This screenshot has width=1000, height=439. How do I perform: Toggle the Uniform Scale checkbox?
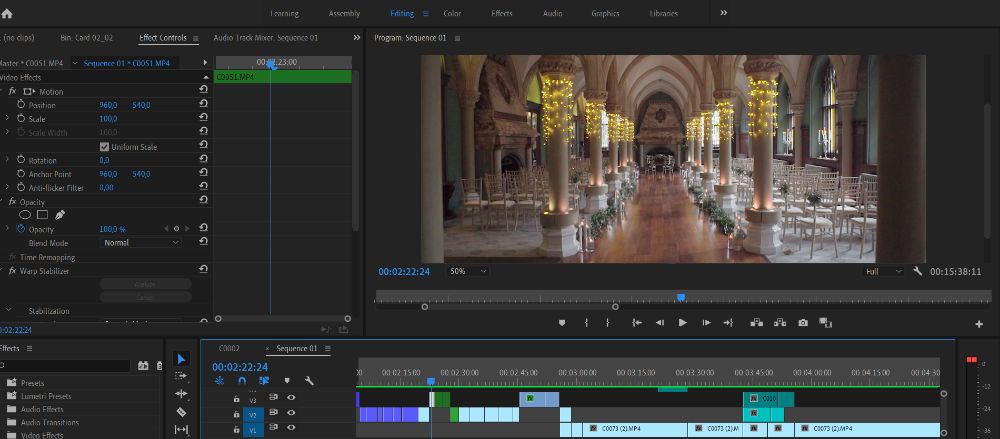105,147
